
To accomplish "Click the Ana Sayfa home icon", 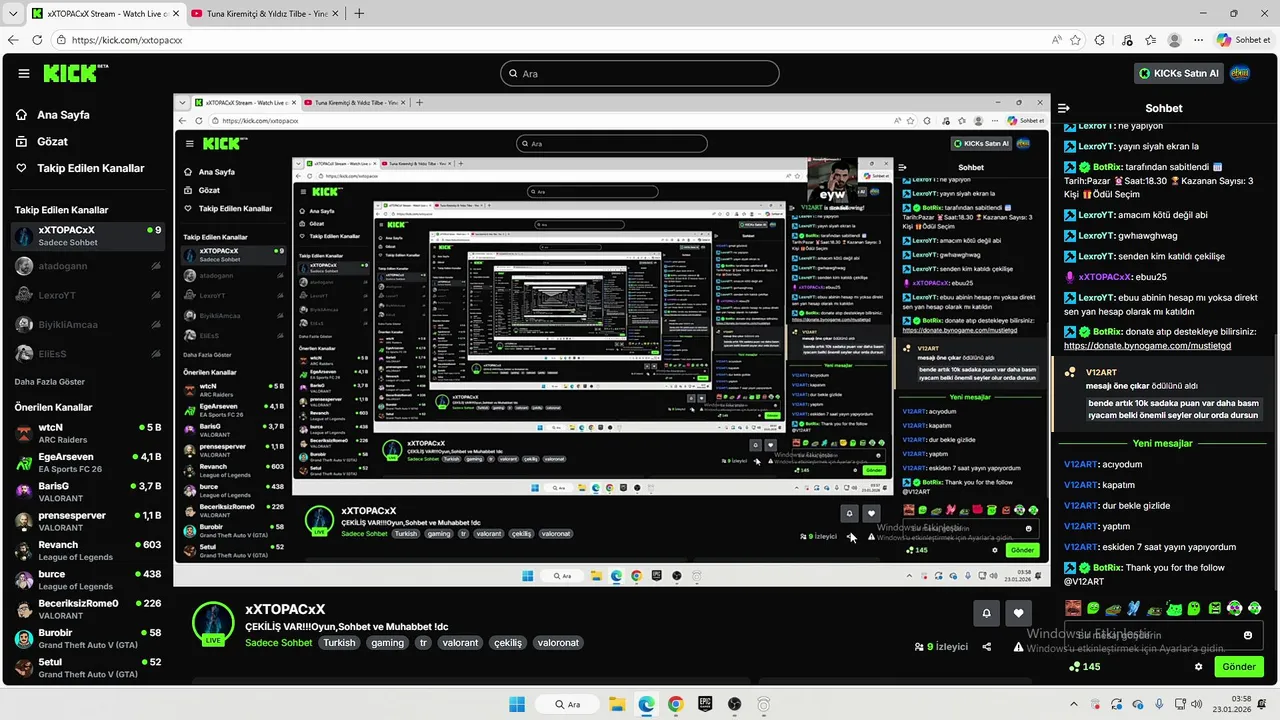I will tap(22, 115).
